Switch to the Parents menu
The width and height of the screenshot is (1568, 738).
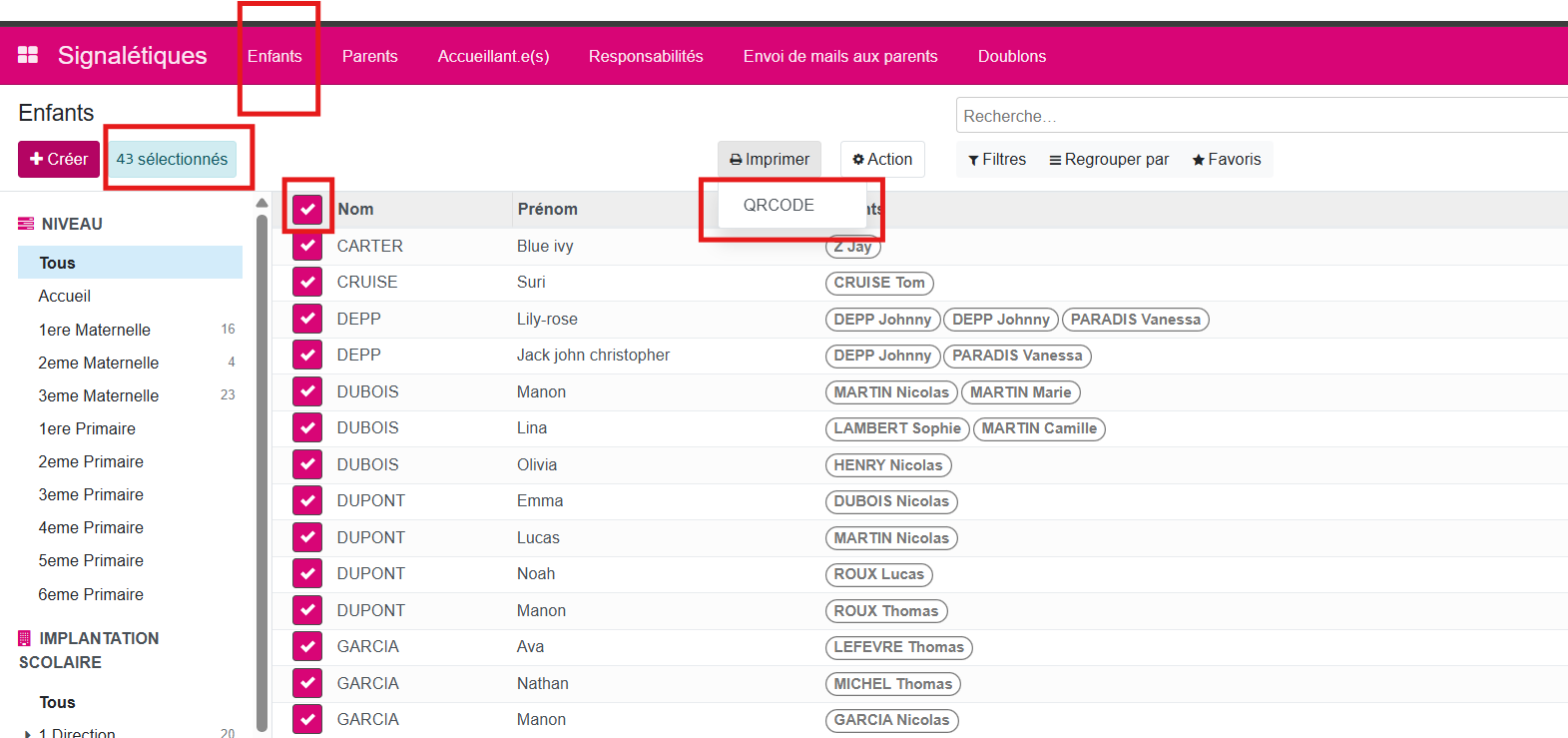click(369, 56)
